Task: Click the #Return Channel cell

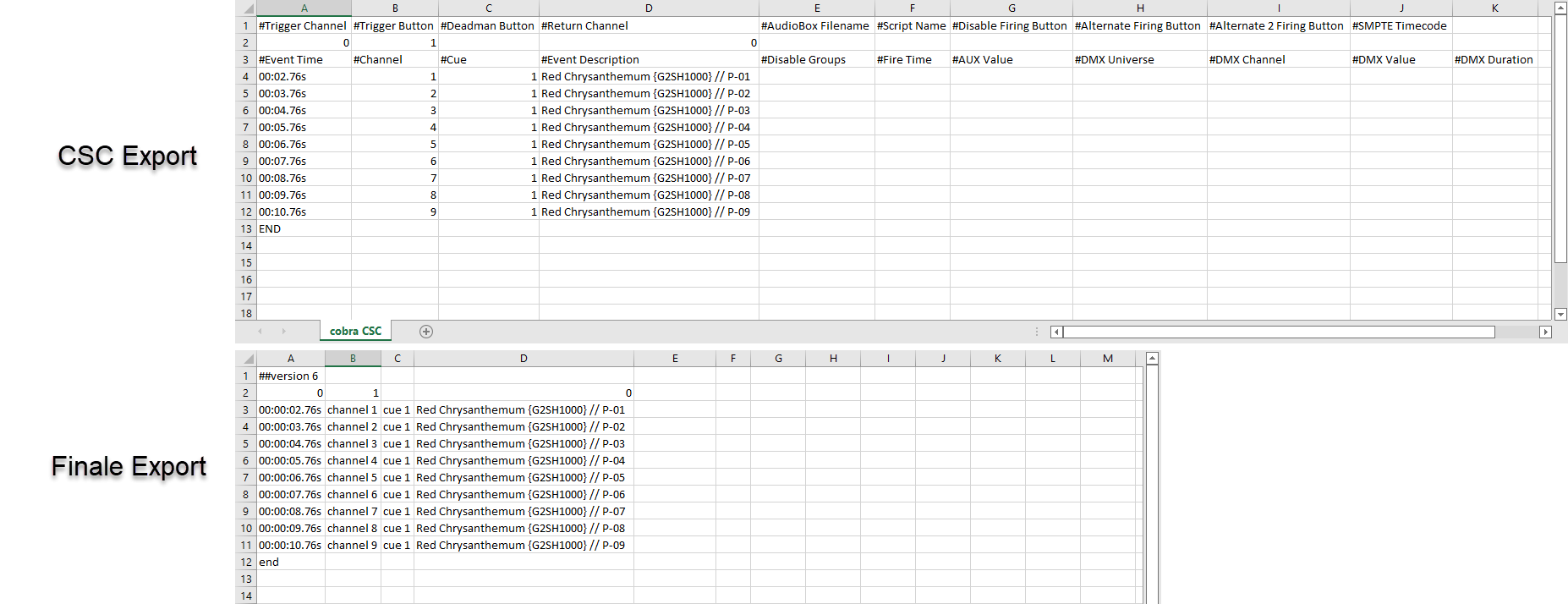Action: 649,26
